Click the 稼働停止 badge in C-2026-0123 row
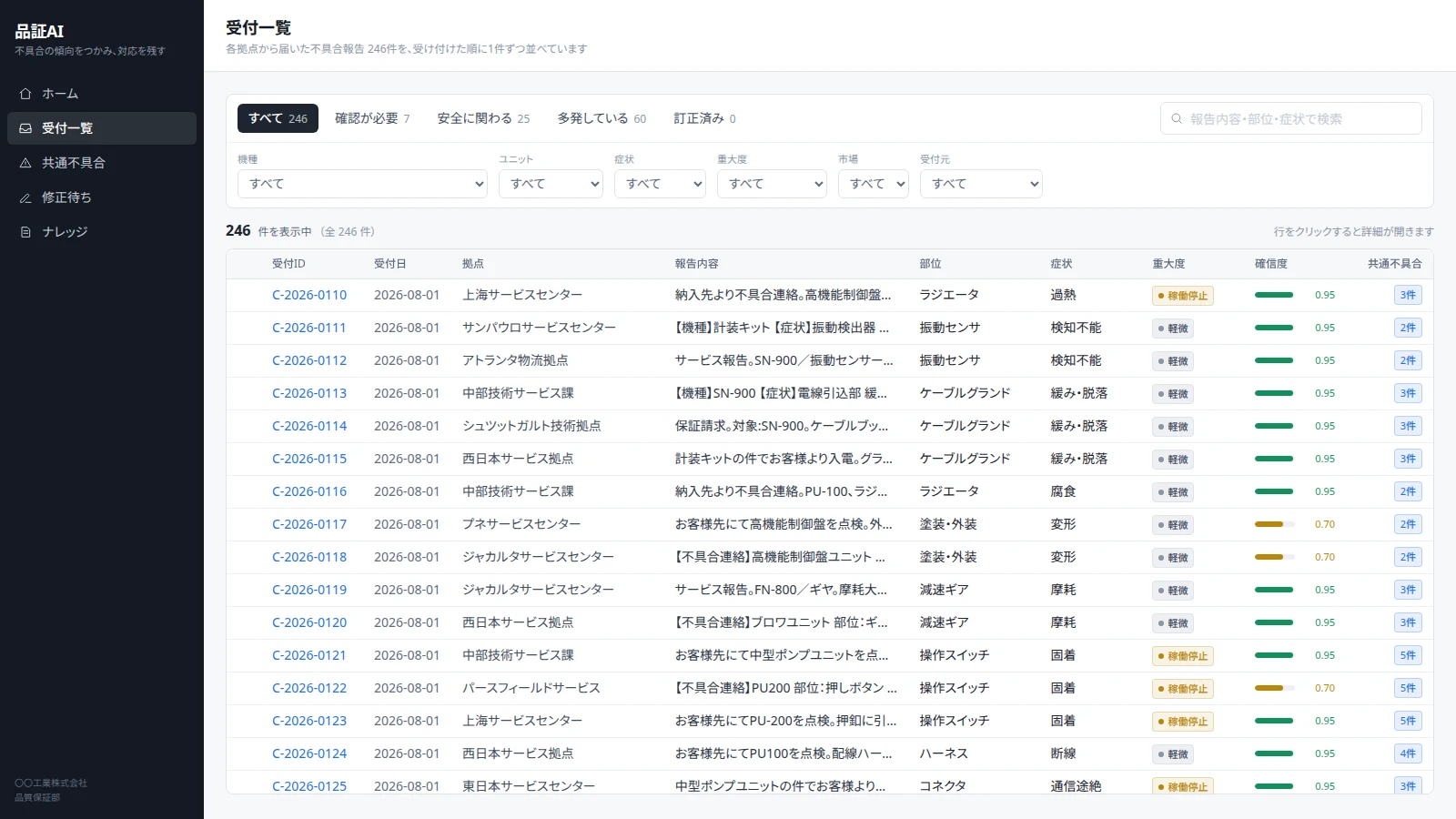This screenshot has height=819, width=1456. point(1183,722)
